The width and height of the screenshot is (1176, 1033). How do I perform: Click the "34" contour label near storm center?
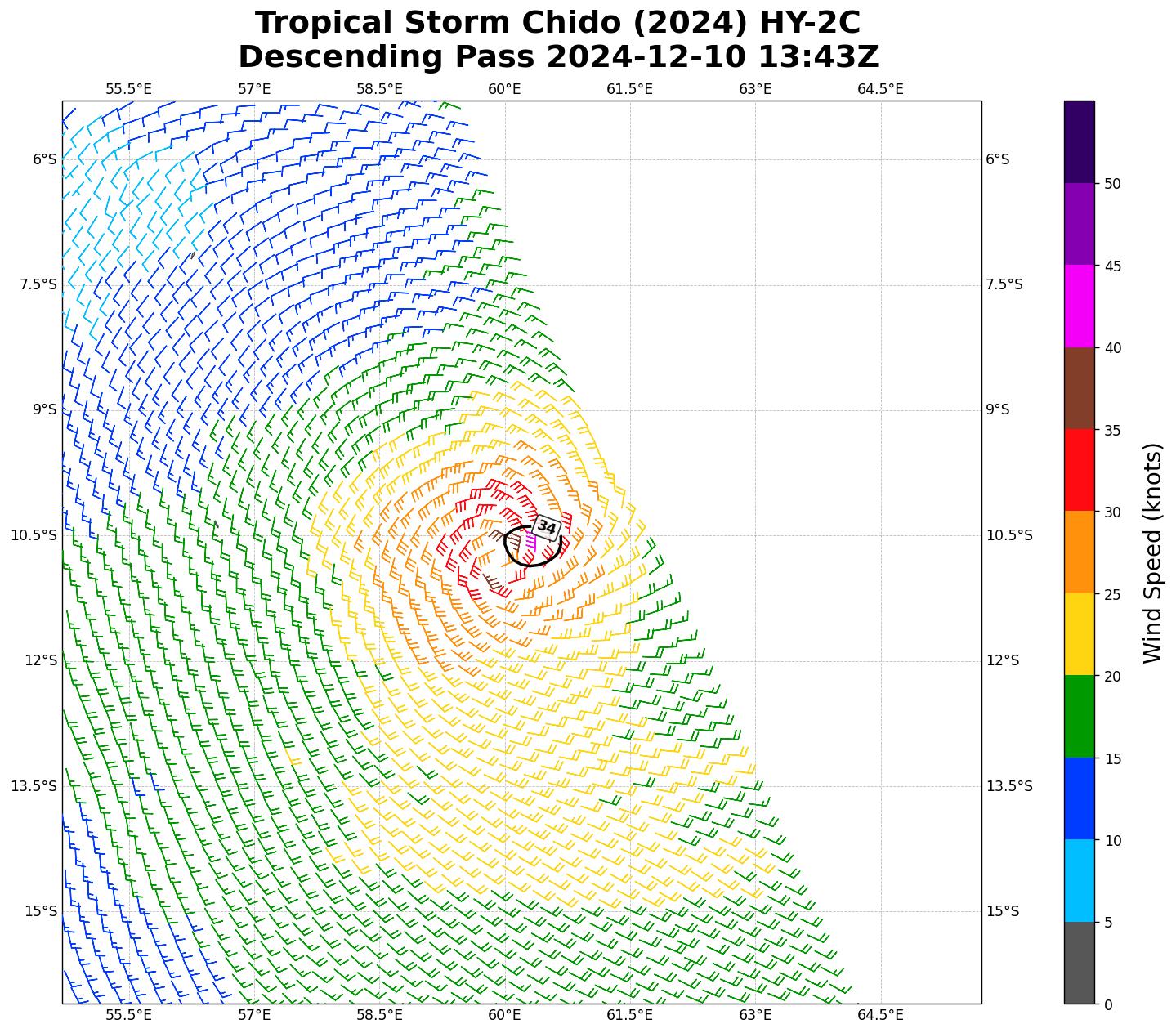(x=546, y=528)
